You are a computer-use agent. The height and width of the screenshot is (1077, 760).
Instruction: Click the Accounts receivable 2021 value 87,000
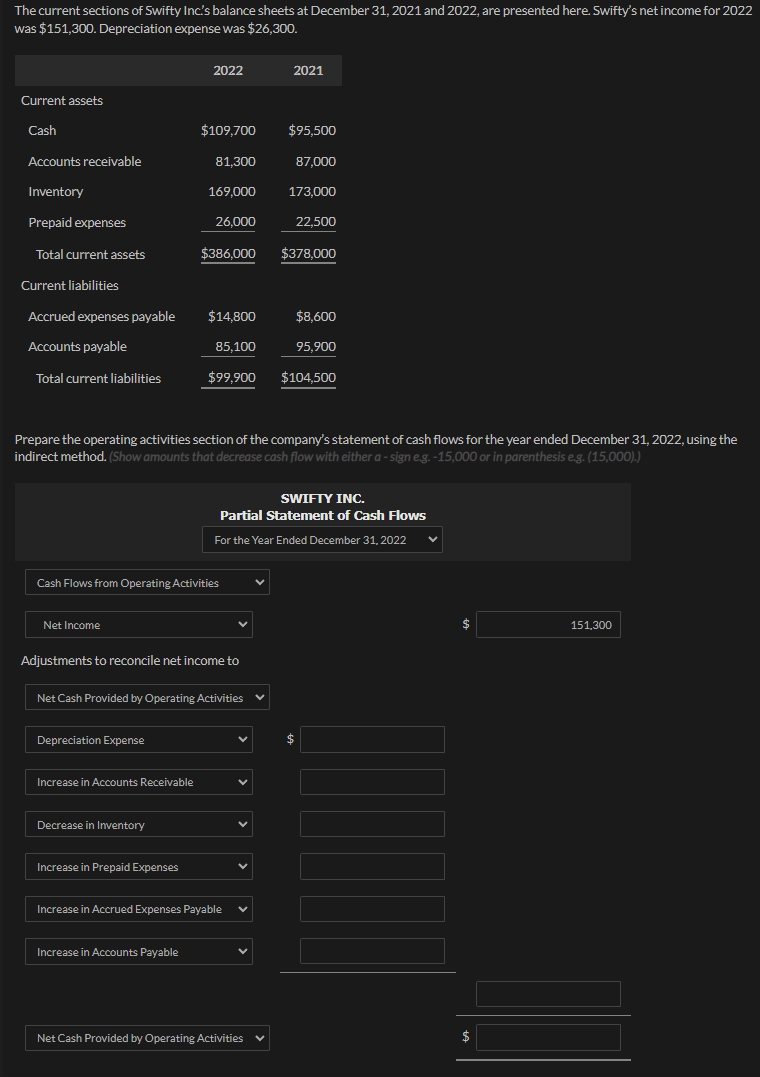pyautogui.click(x=315, y=161)
